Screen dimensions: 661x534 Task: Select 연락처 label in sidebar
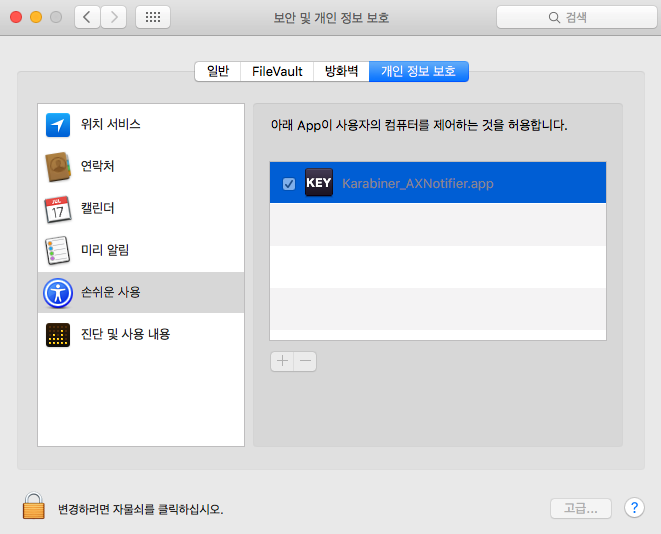click(x=97, y=166)
